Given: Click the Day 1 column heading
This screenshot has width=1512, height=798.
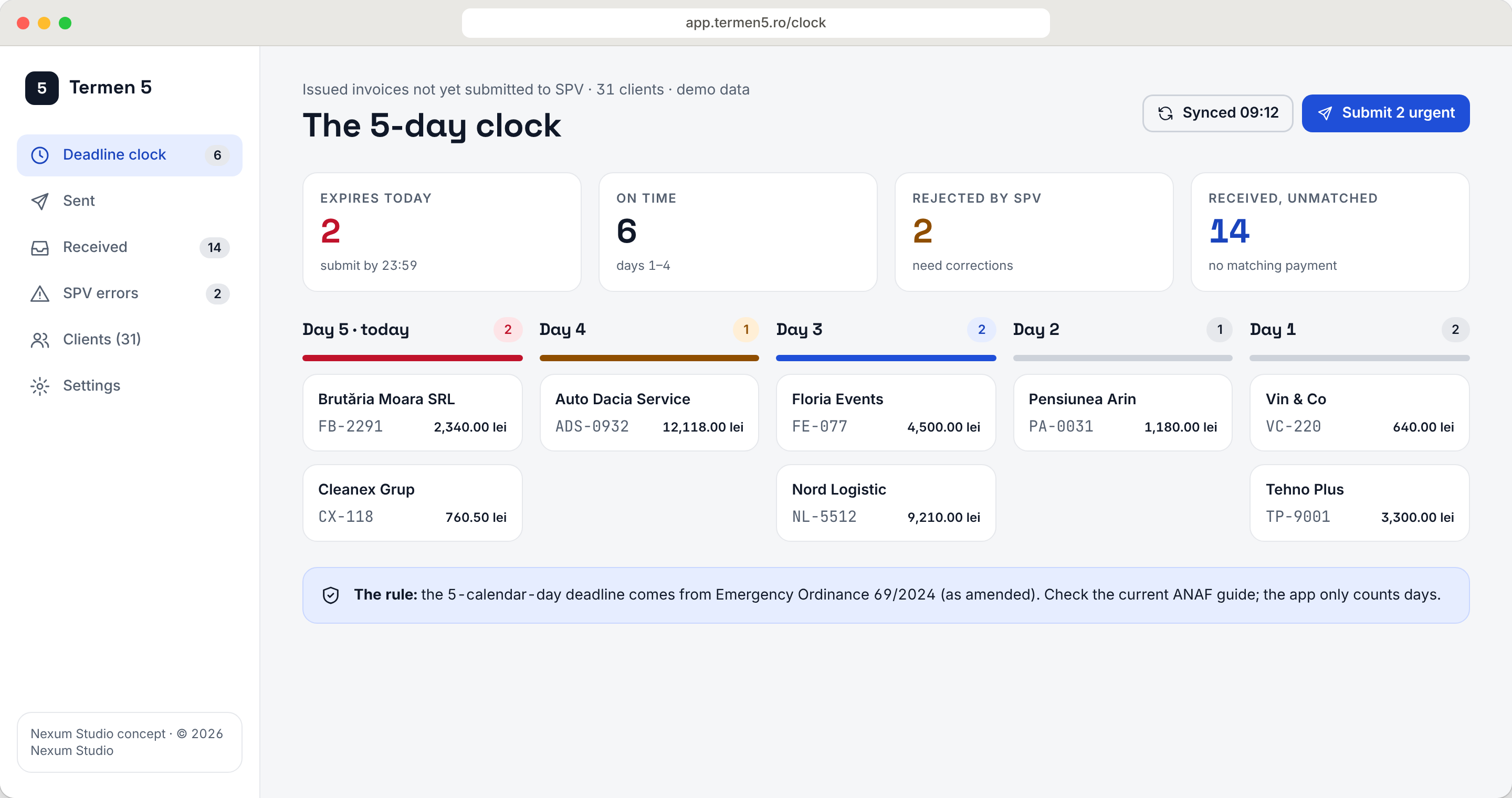Looking at the screenshot, I should point(1273,330).
